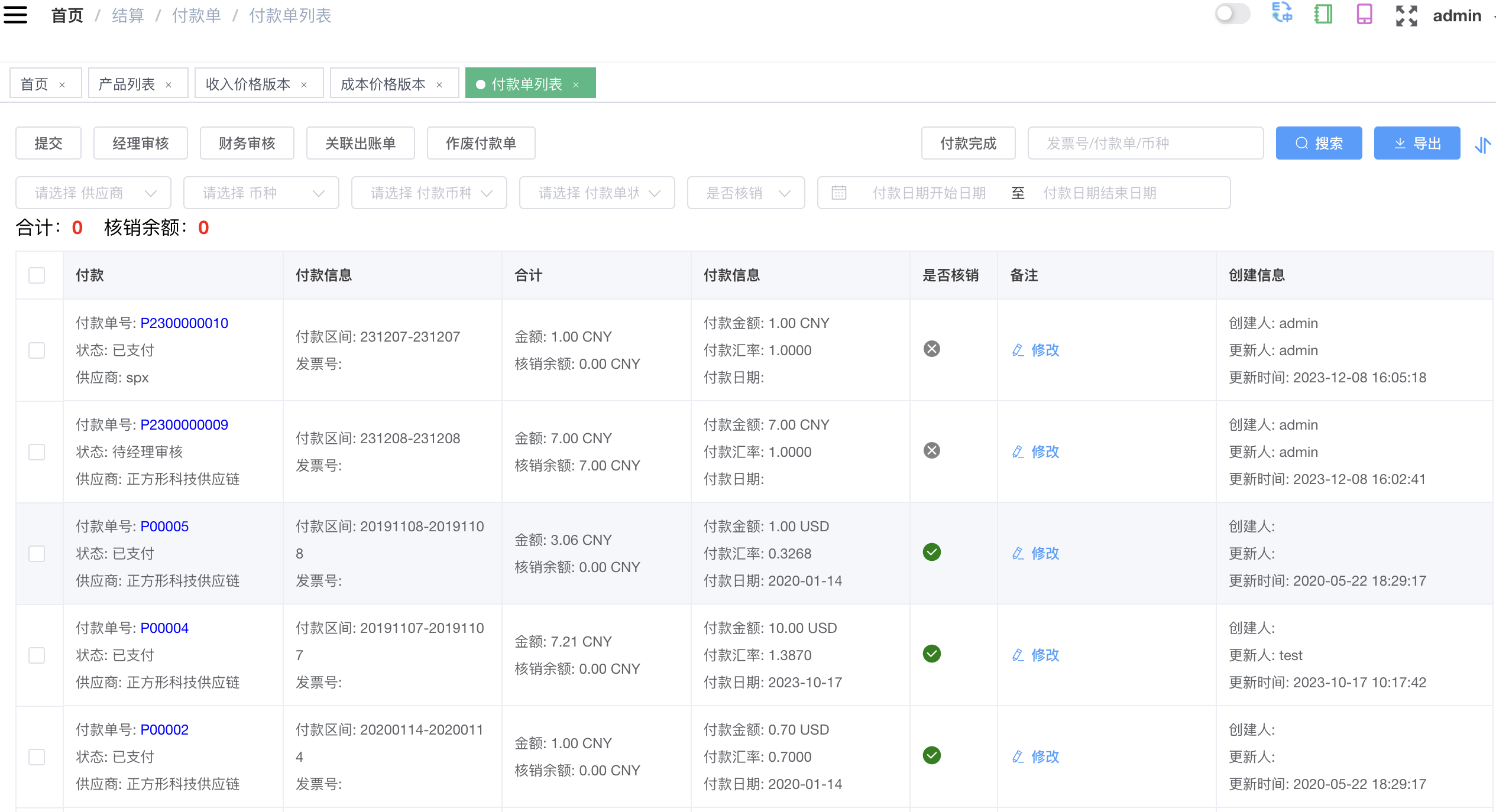Viewport: 1496px width, 812px height.
Task: Click the green verified status icon for P00005
Action: pyautogui.click(x=932, y=553)
